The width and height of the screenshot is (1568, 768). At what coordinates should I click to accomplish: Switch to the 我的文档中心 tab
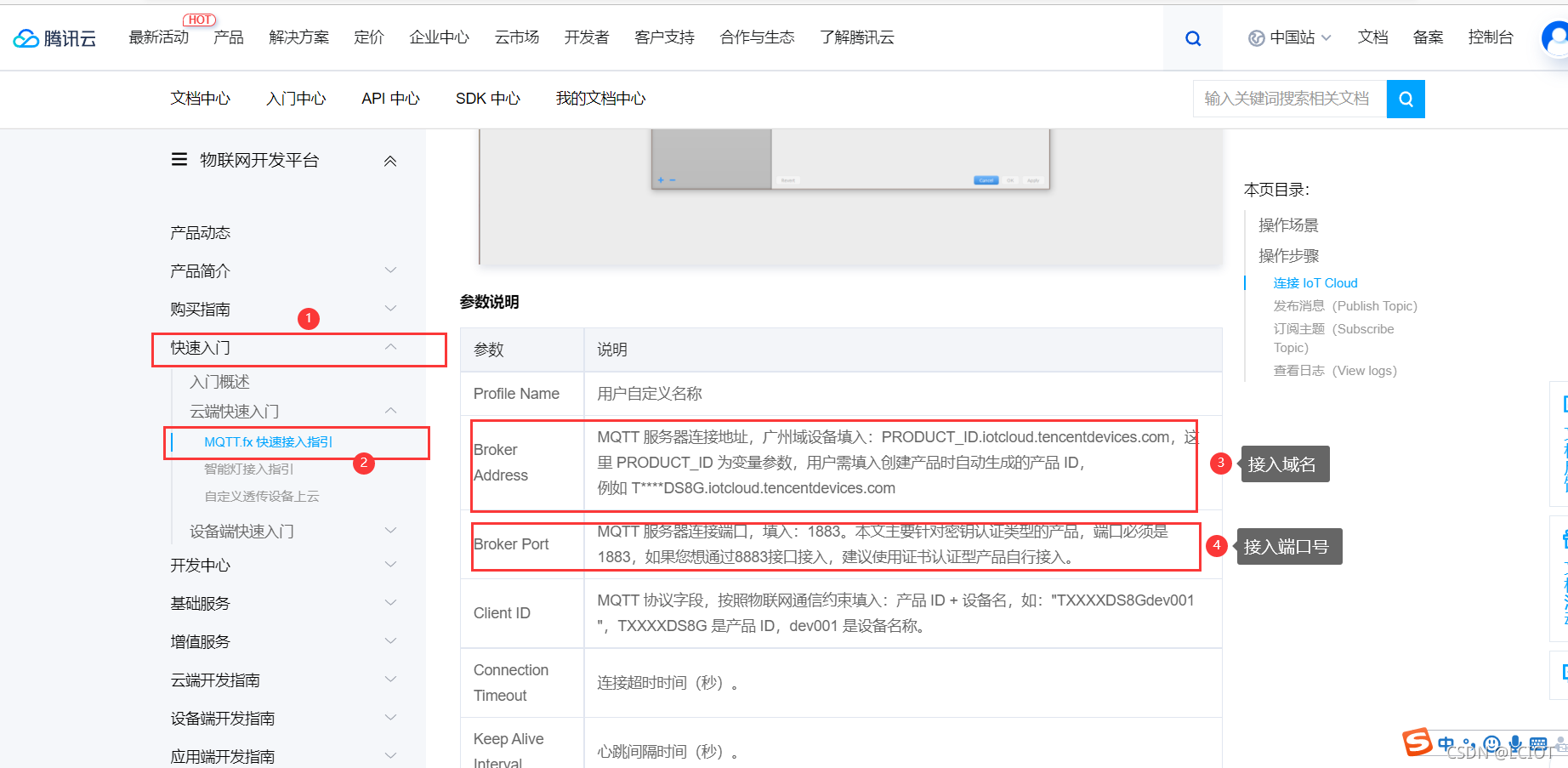(x=600, y=99)
